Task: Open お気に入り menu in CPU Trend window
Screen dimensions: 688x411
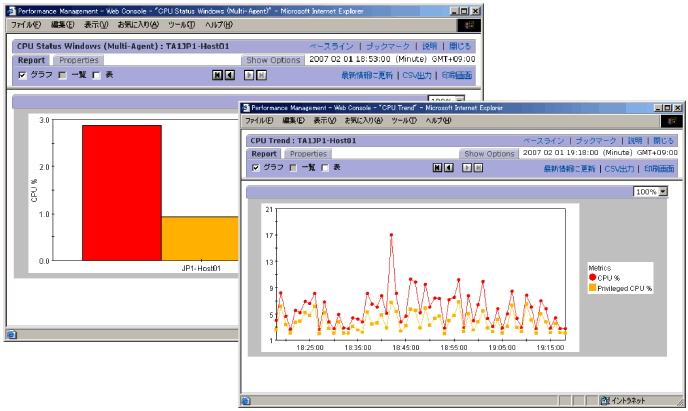Action: point(364,120)
